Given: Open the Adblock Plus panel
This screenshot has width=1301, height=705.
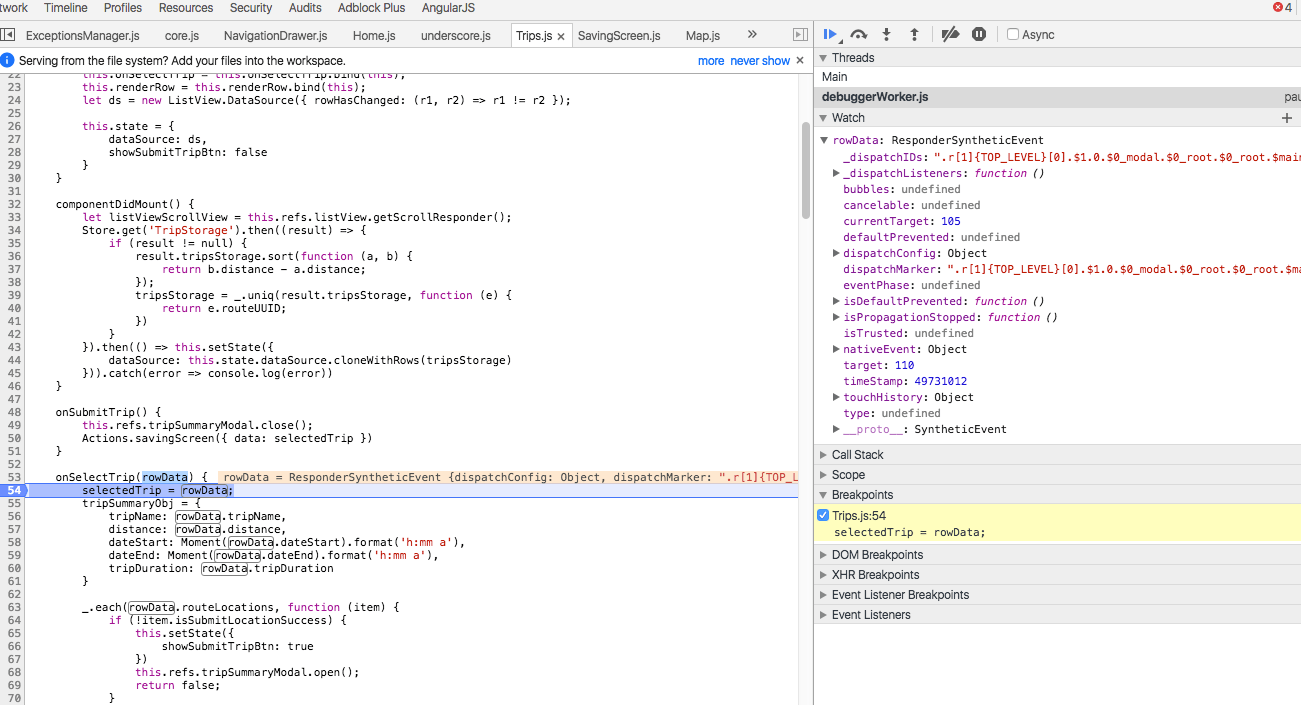Looking at the screenshot, I should [x=372, y=7].
